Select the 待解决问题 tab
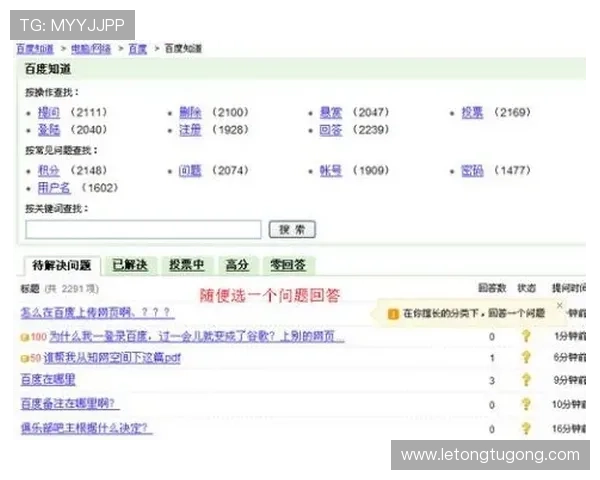Image resolution: width=600 pixels, height=480 pixels. pyautogui.click(x=62, y=265)
